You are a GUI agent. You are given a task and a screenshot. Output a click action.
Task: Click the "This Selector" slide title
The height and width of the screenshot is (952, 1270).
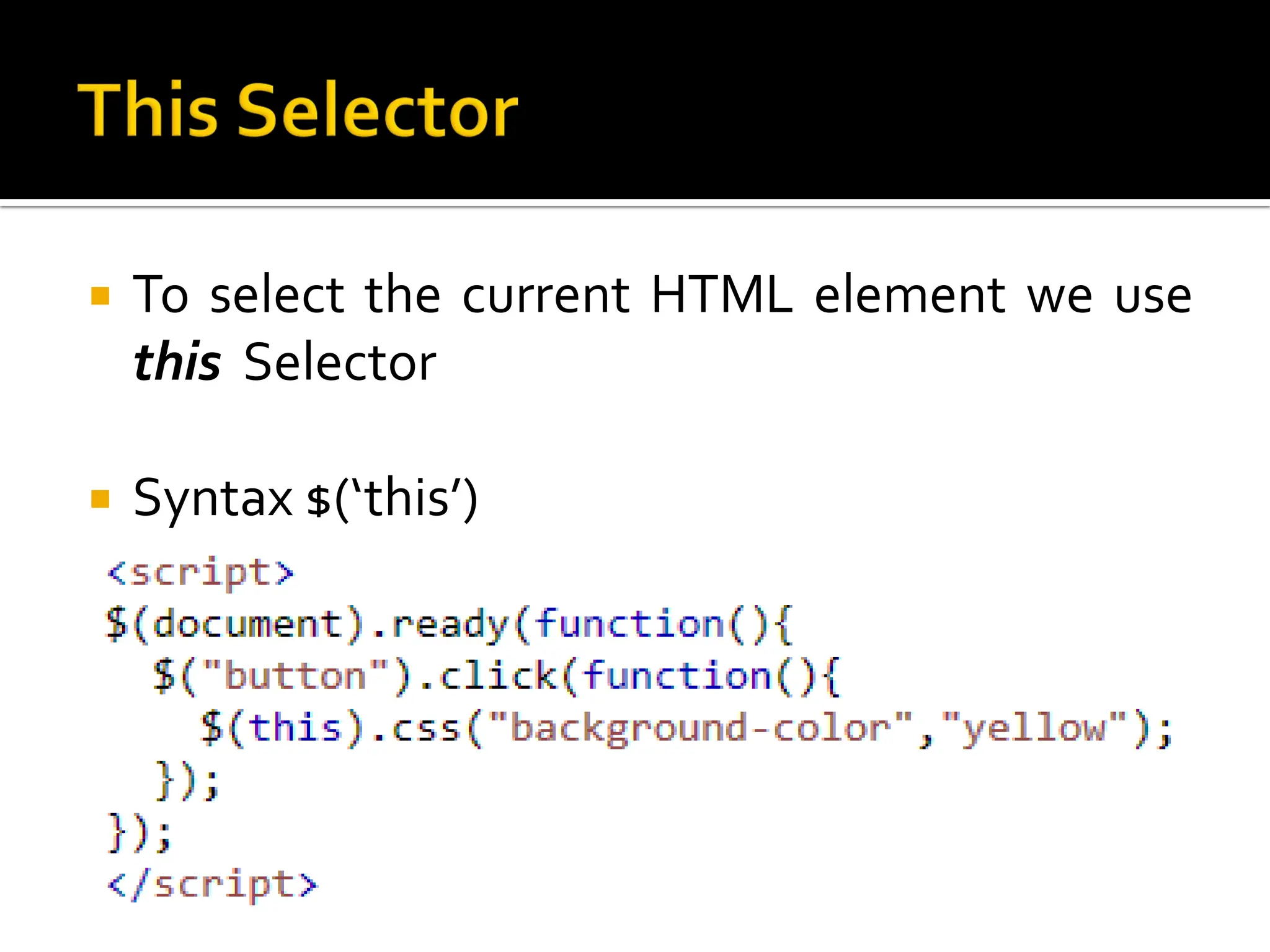click(298, 110)
